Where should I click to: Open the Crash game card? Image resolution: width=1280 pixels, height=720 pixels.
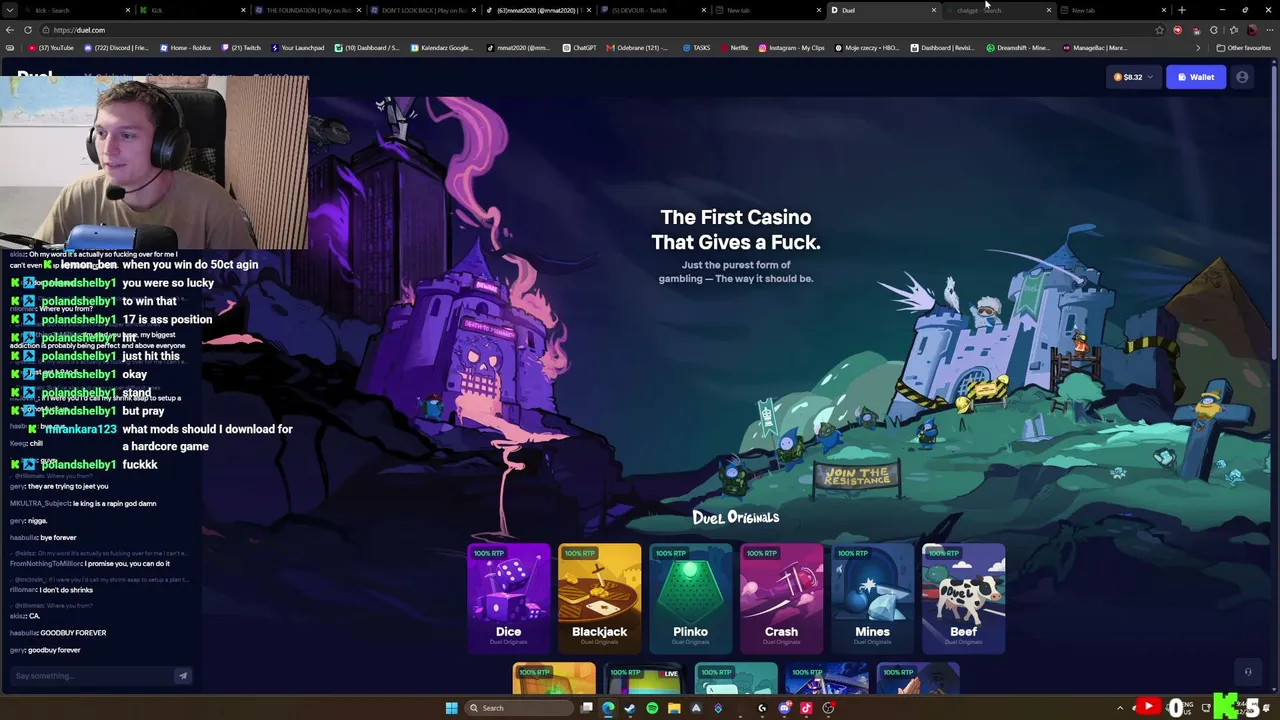point(781,598)
